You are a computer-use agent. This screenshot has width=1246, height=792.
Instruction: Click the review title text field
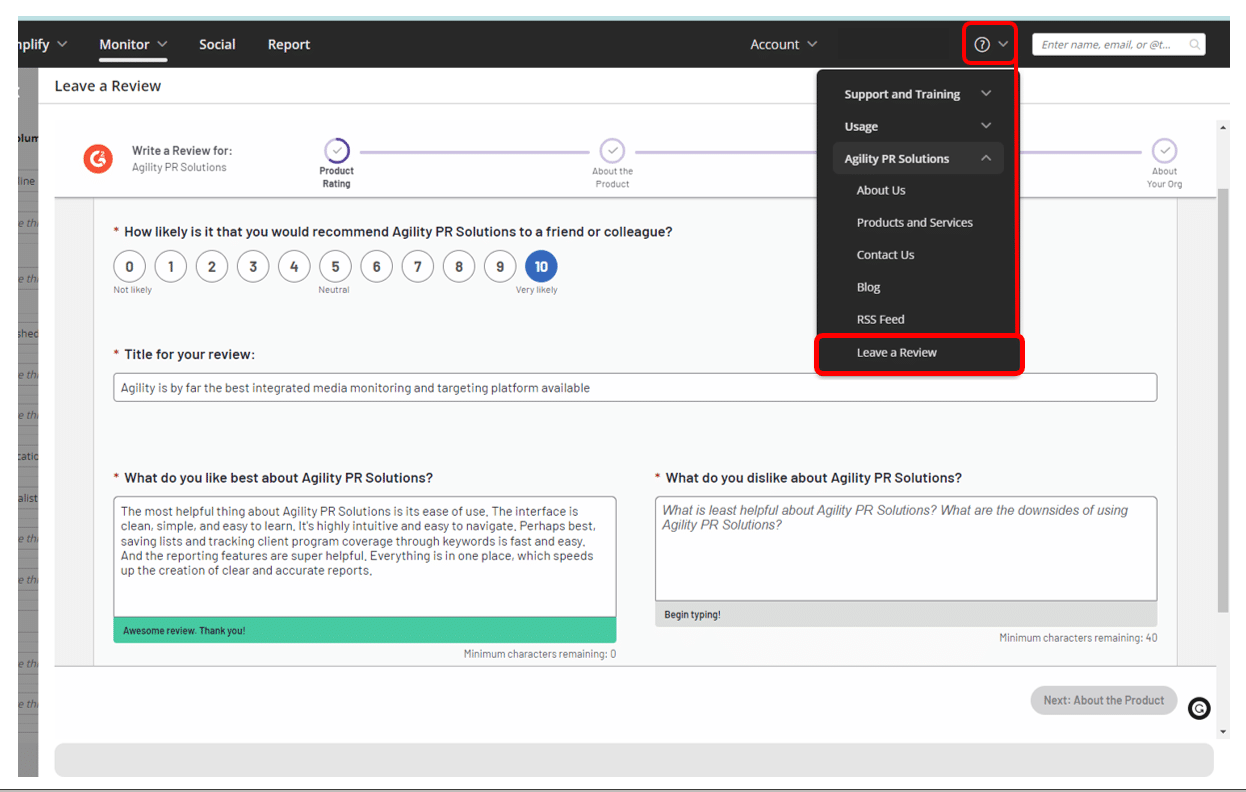click(635, 388)
